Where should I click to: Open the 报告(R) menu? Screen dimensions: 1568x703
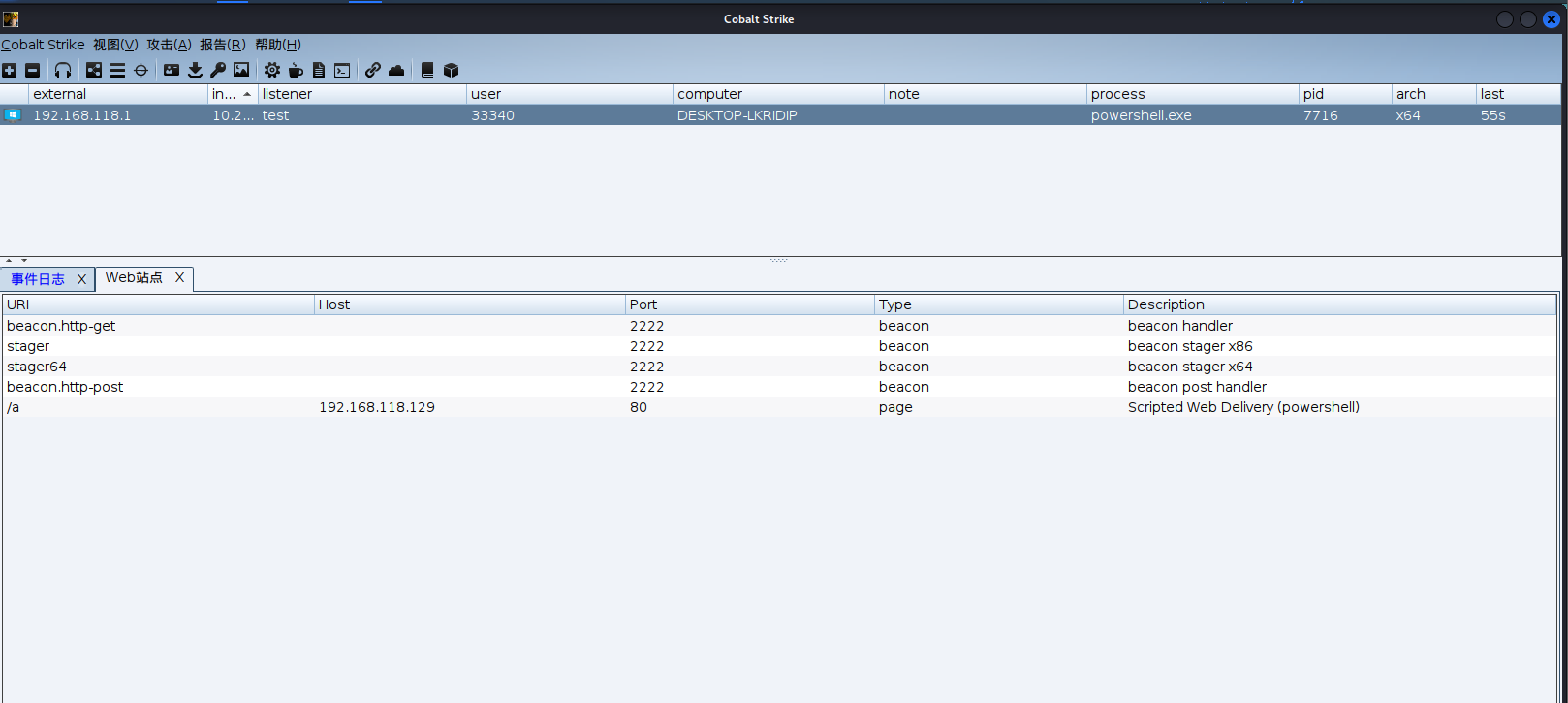click(223, 45)
